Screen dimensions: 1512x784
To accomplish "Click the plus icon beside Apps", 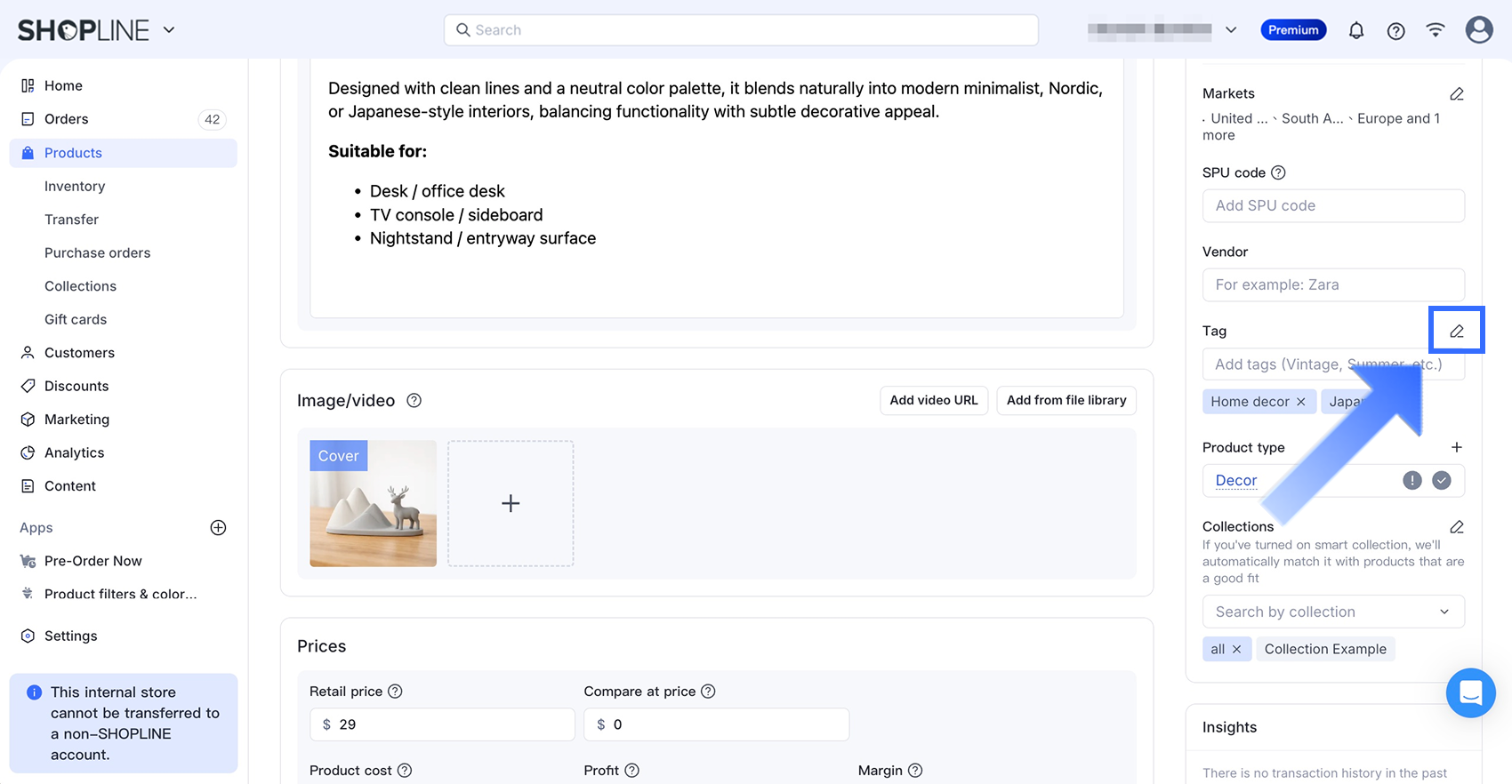I will (218, 528).
